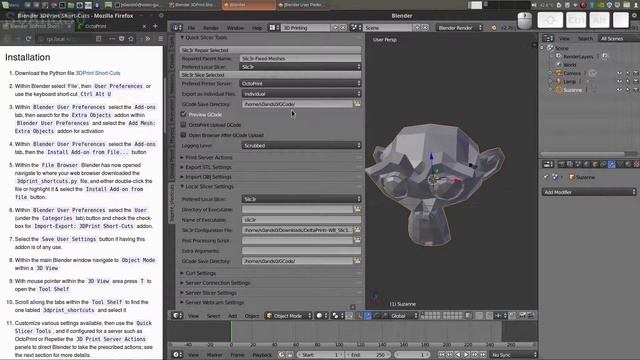This screenshot has height=360, width=640.
Task: Click the timeline End frame field
Action: [367, 355]
